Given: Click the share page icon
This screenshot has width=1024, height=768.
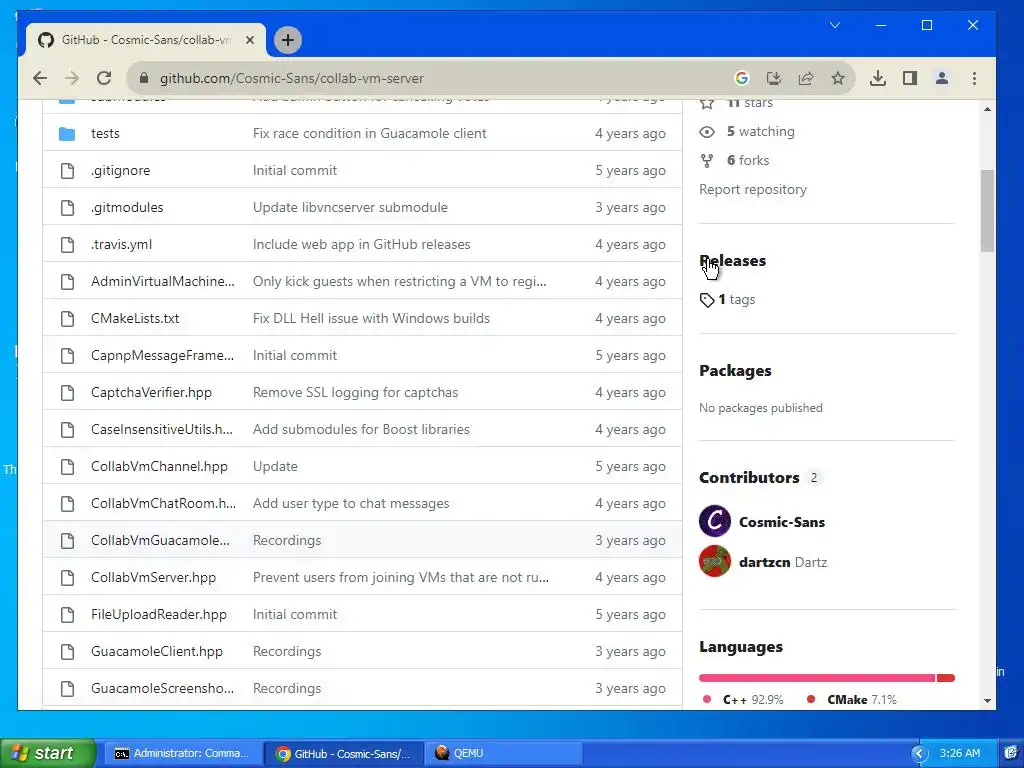Looking at the screenshot, I should pos(806,78).
